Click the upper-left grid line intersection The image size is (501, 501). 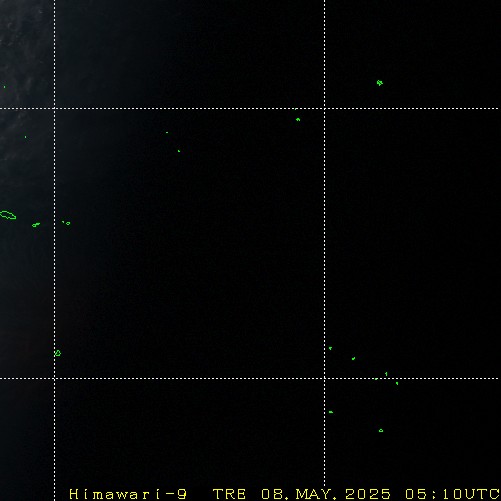click(55, 108)
